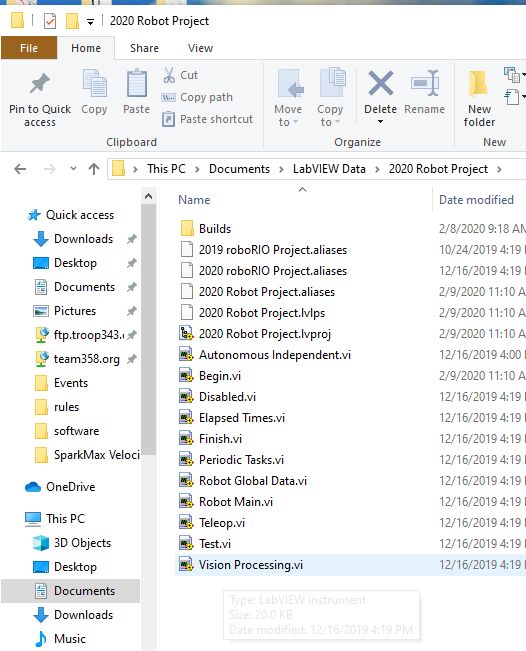Click LabVIEW Data in the address breadcrumb
Screen dimensions: 526x651
pyautogui.click(x=329, y=169)
